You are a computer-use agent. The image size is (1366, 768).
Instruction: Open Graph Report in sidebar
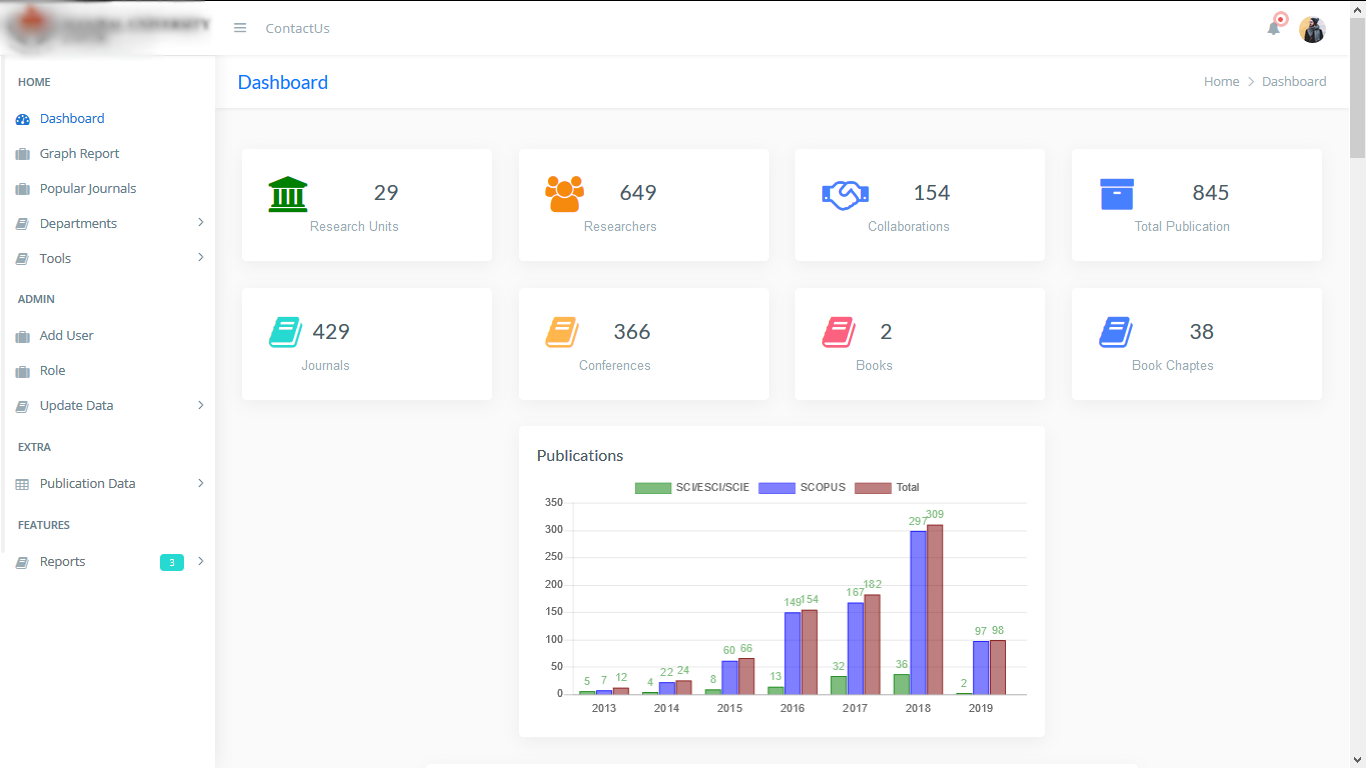80,153
